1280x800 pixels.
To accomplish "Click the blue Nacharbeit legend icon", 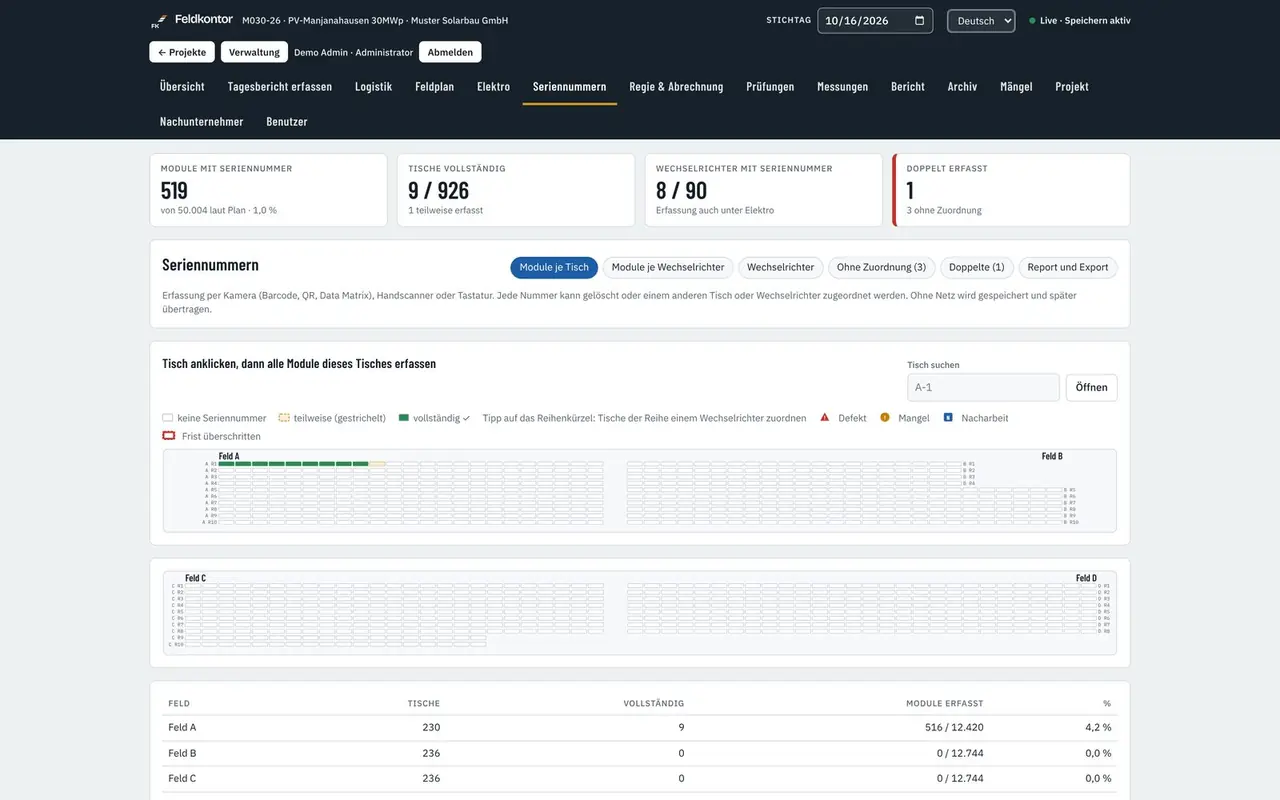I will pos(948,417).
